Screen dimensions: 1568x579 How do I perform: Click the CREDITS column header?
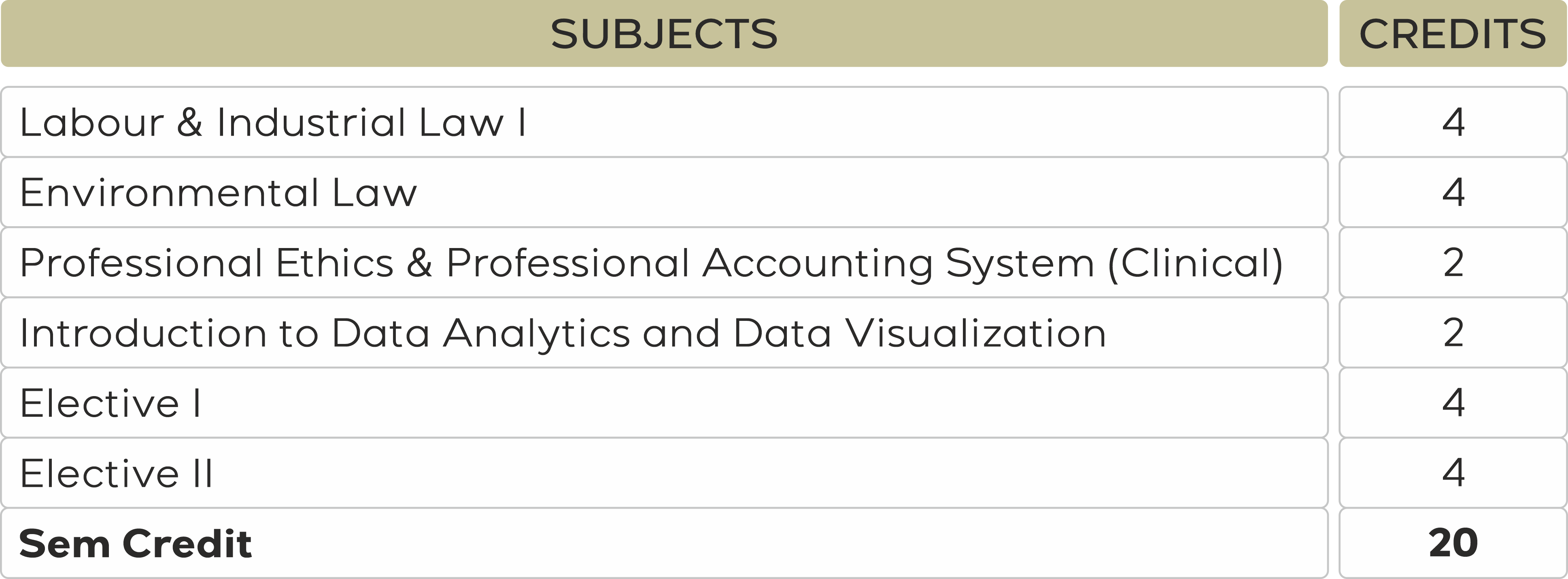point(1452,34)
